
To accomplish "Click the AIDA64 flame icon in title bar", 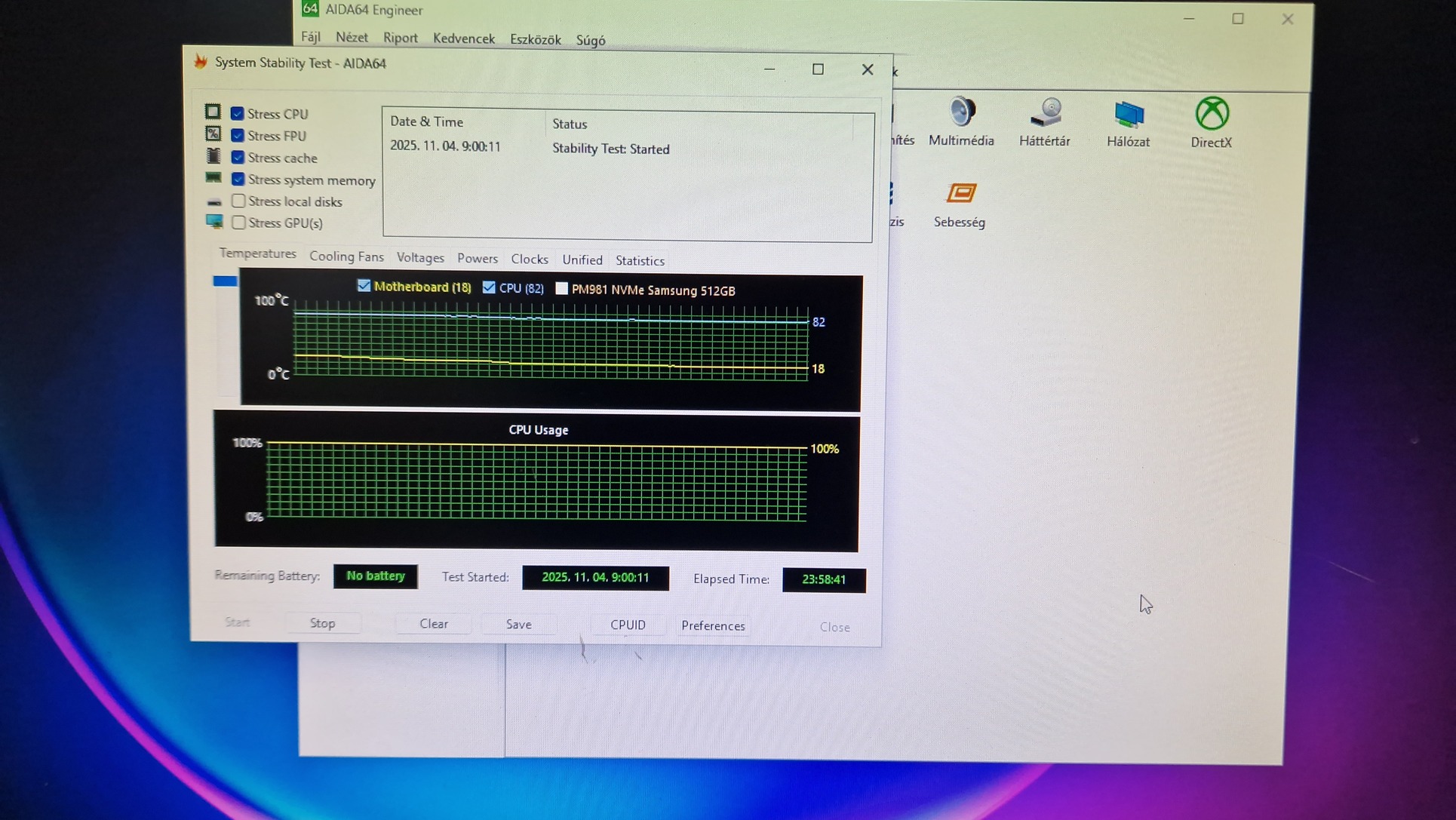I will tap(201, 62).
